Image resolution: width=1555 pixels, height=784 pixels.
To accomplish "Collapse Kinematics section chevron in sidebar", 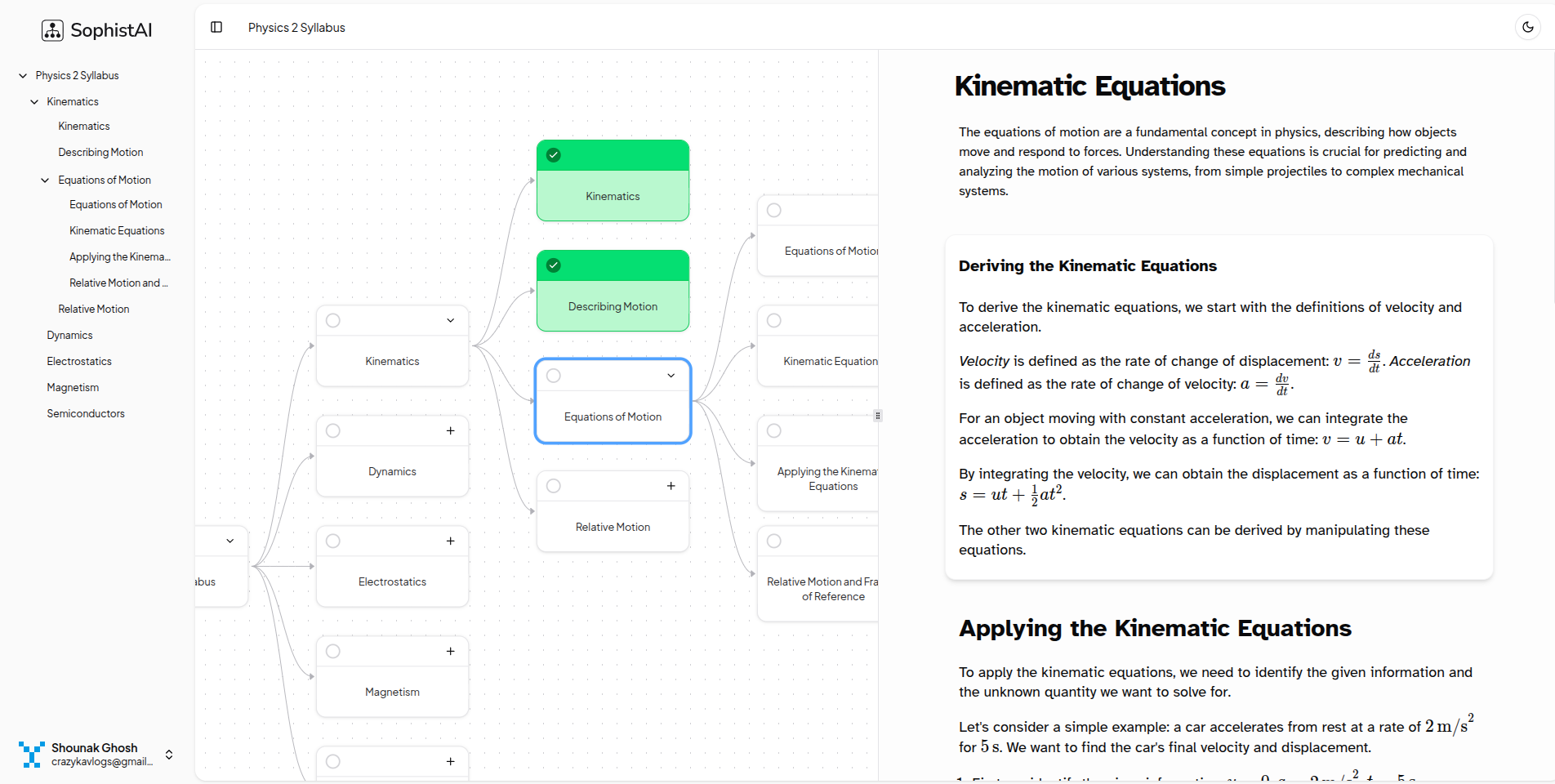I will pos(34,102).
